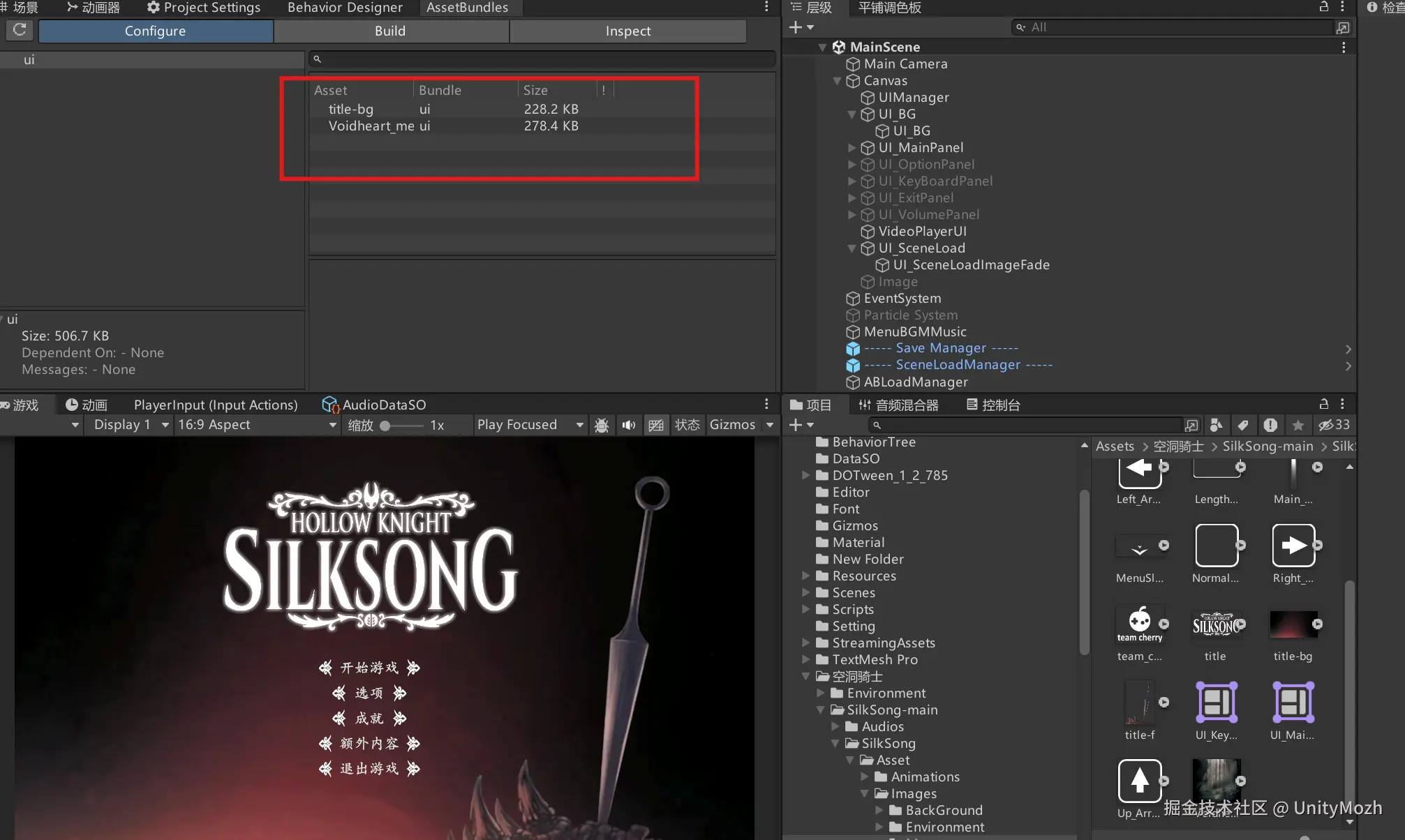Switch to the Inspect tab
The width and height of the screenshot is (1405, 840).
tap(627, 31)
